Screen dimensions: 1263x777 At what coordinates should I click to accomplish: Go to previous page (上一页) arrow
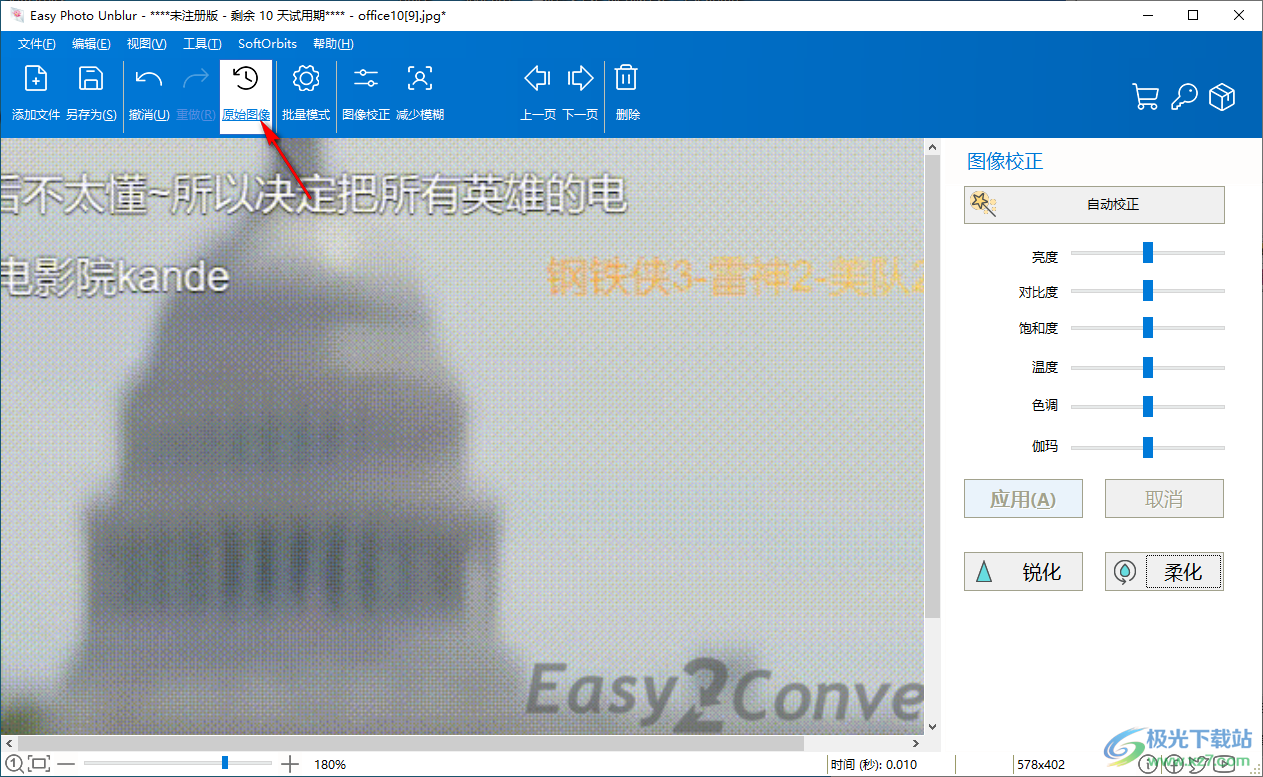pyautogui.click(x=538, y=78)
